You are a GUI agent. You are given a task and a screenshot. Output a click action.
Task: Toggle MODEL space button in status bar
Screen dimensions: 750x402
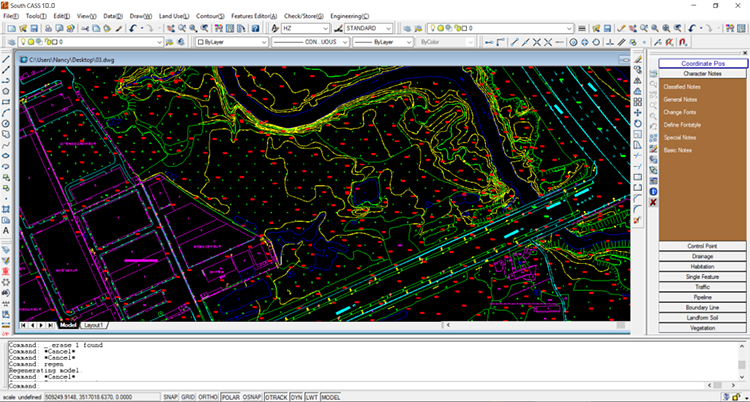(x=331, y=397)
